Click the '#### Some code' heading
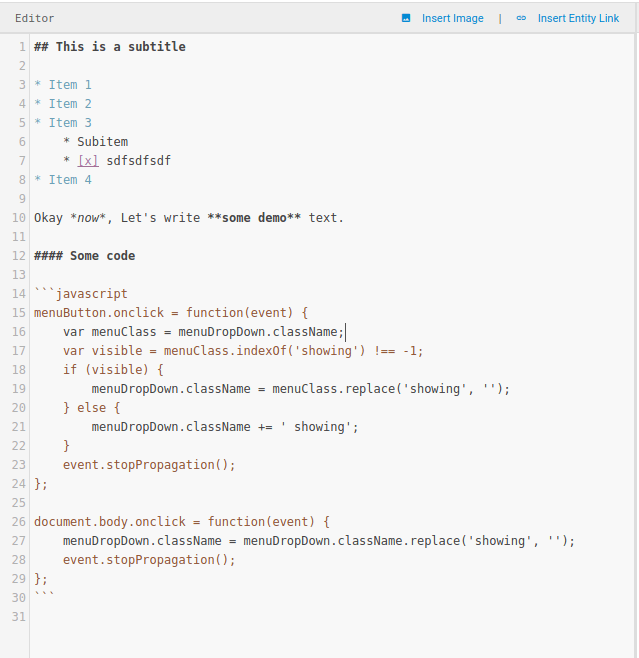The height and width of the screenshot is (658, 639). [x=85, y=256]
